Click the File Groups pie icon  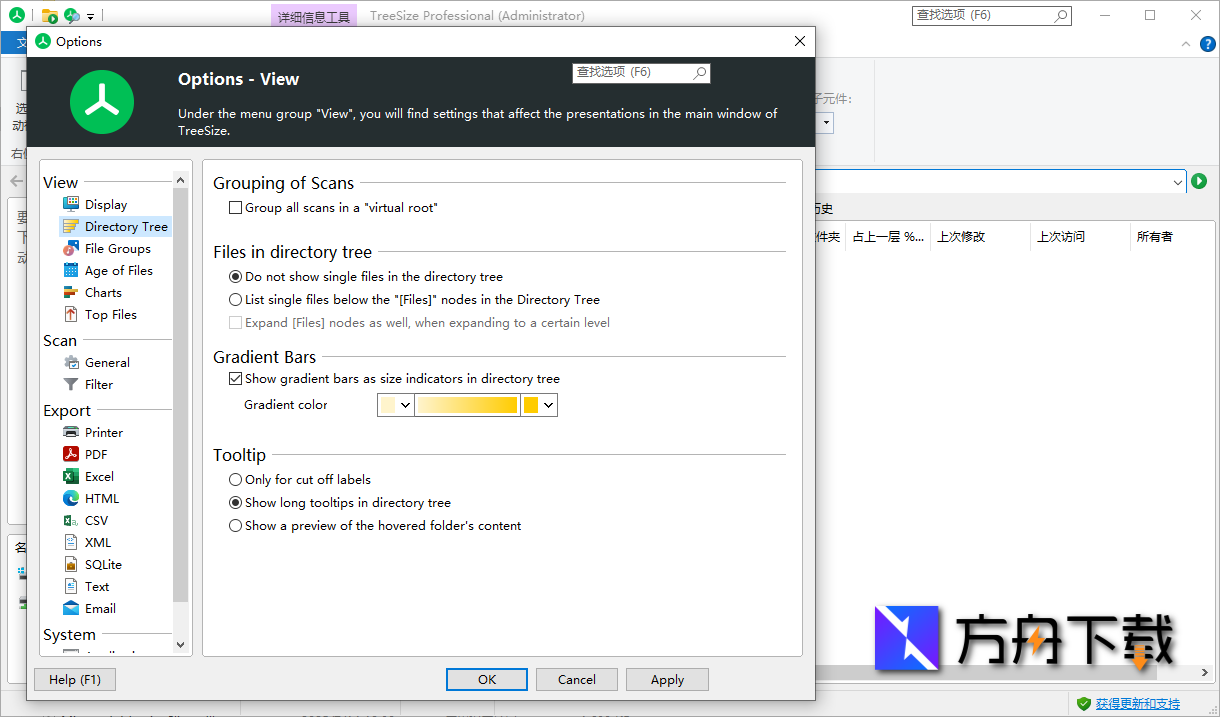coord(71,248)
